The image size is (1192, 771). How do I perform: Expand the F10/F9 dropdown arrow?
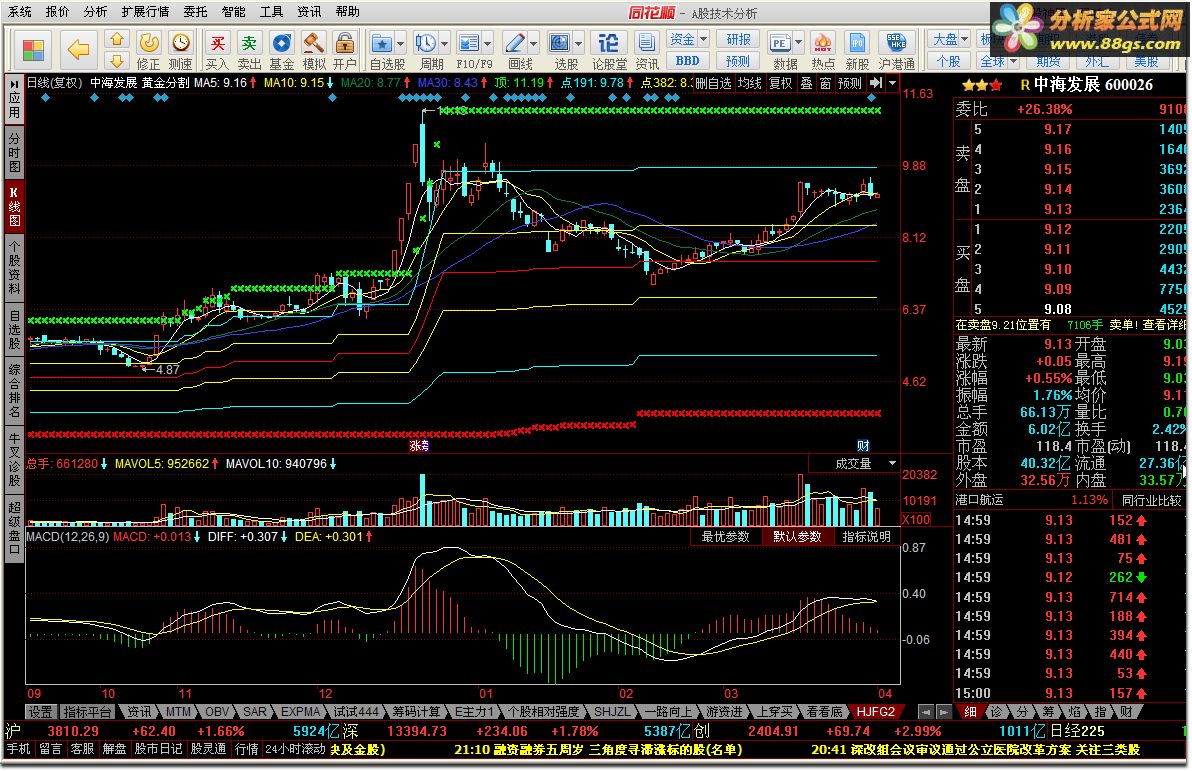487,43
